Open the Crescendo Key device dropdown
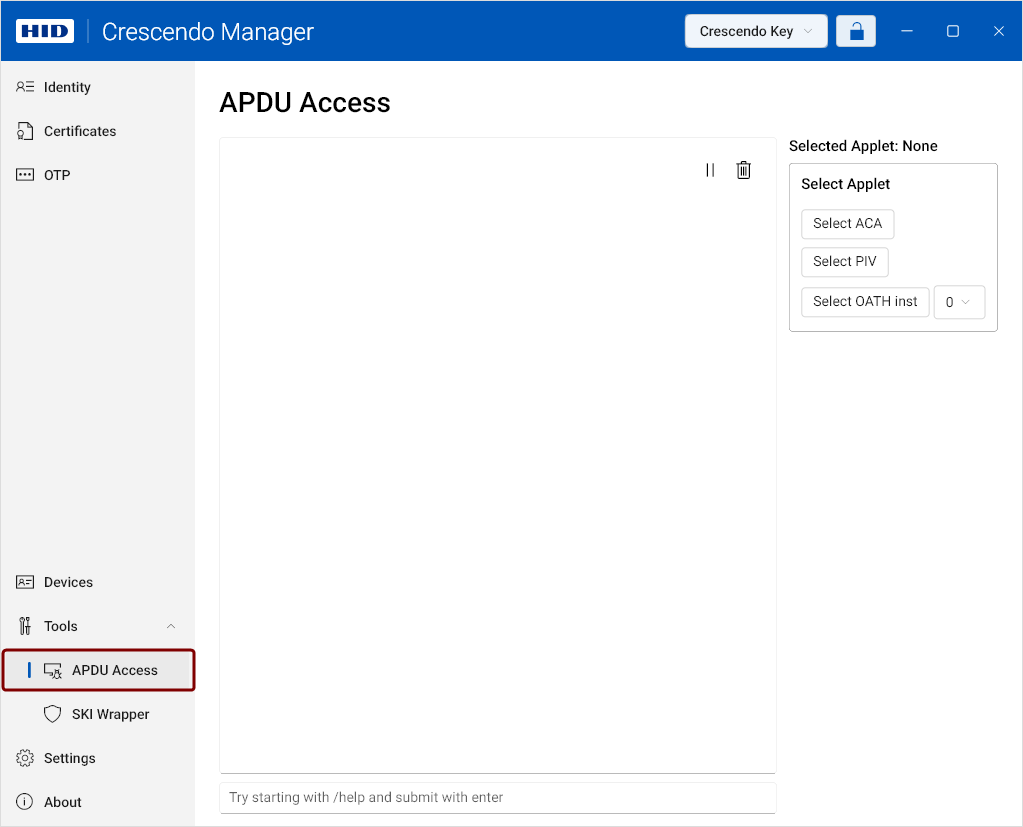 coord(756,31)
